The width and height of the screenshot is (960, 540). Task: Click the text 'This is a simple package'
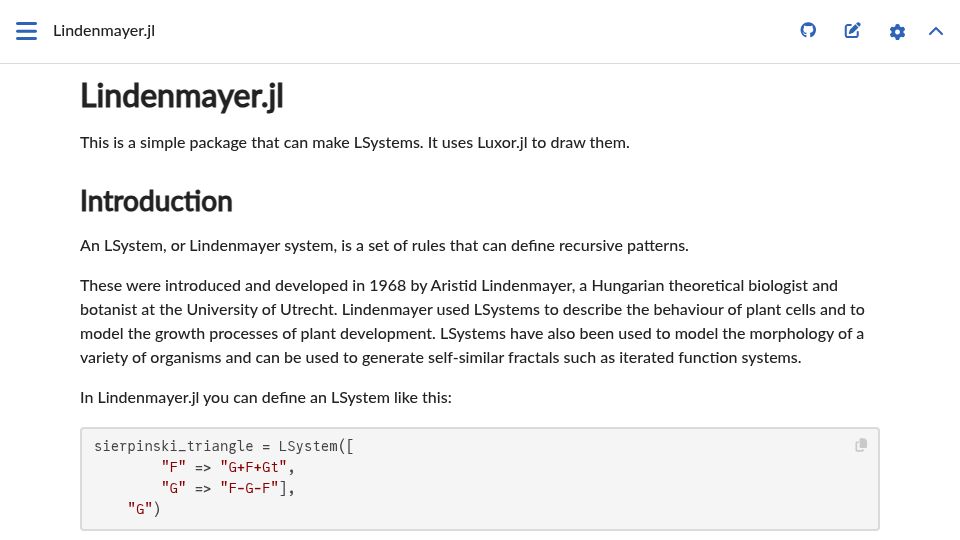point(163,143)
